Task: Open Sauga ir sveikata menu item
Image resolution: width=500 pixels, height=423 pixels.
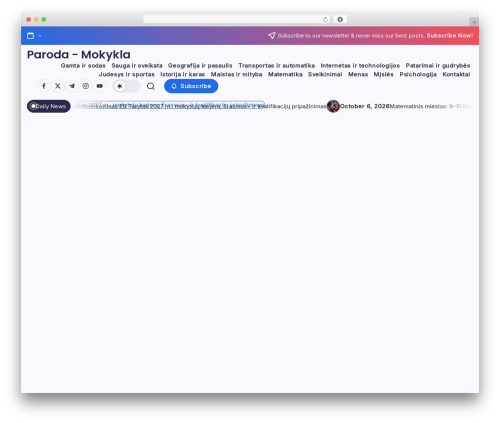Action: tap(137, 66)
